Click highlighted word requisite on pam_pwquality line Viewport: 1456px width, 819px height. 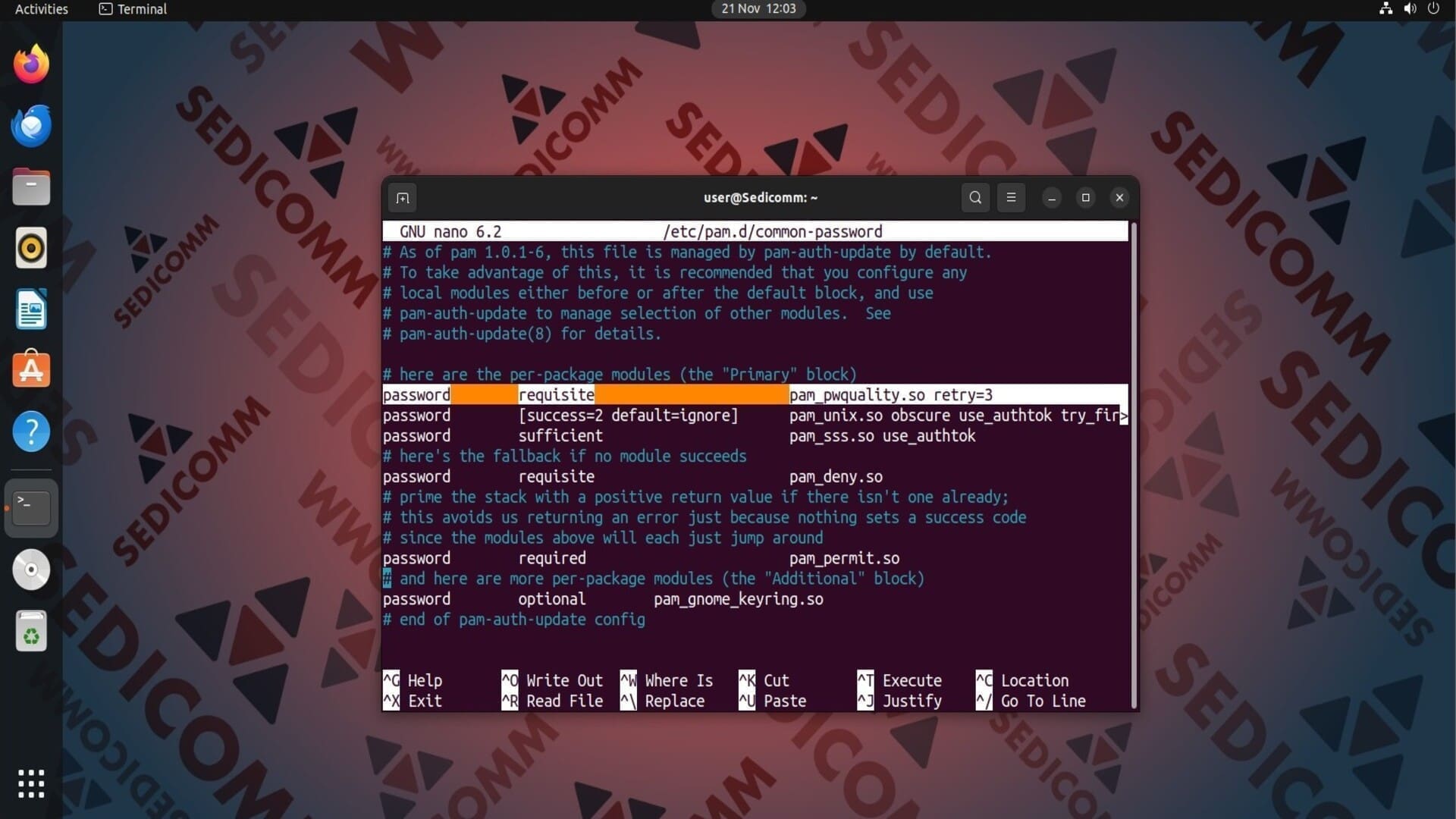557,395
